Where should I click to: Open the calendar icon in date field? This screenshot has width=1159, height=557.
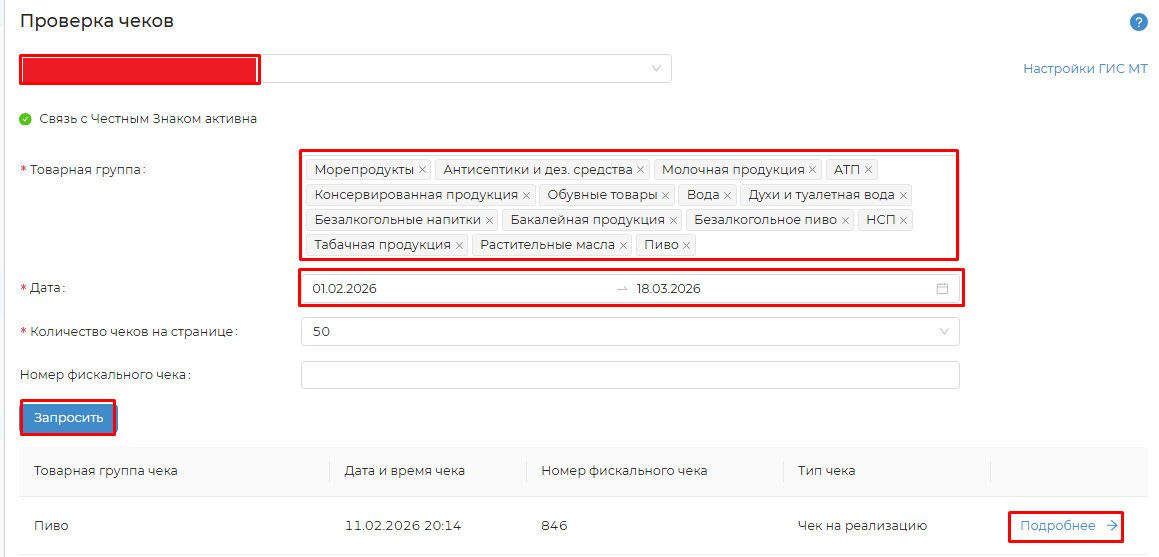coord(941,289)
